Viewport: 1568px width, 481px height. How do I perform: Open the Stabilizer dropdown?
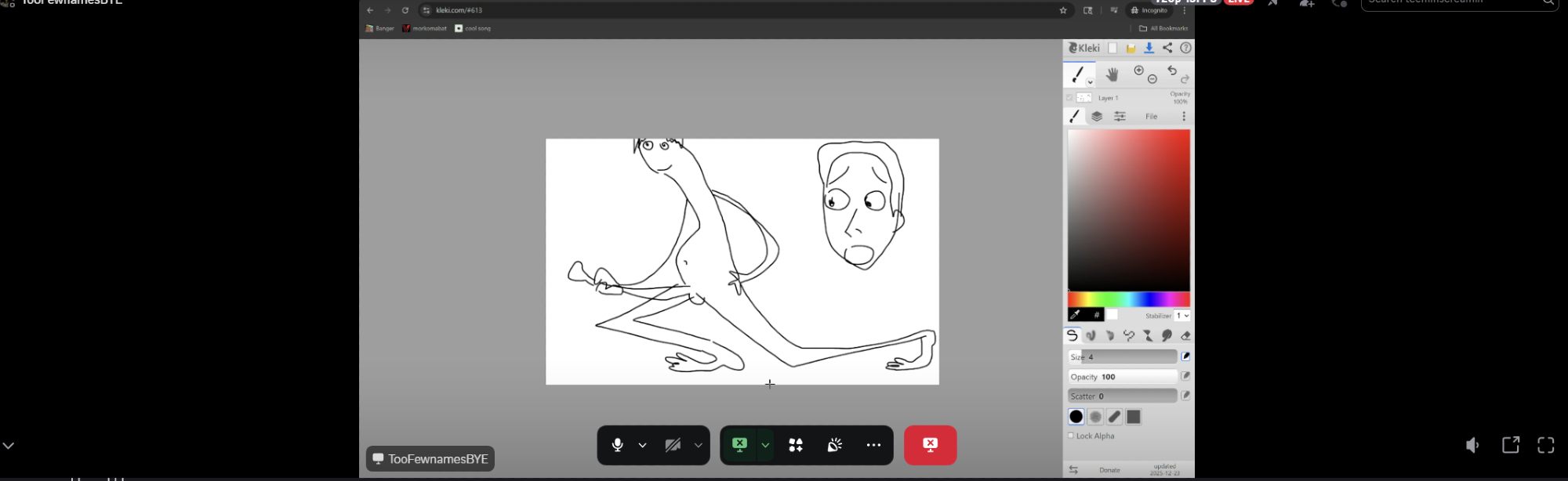pyautogui.click(x=1182, y=316)
